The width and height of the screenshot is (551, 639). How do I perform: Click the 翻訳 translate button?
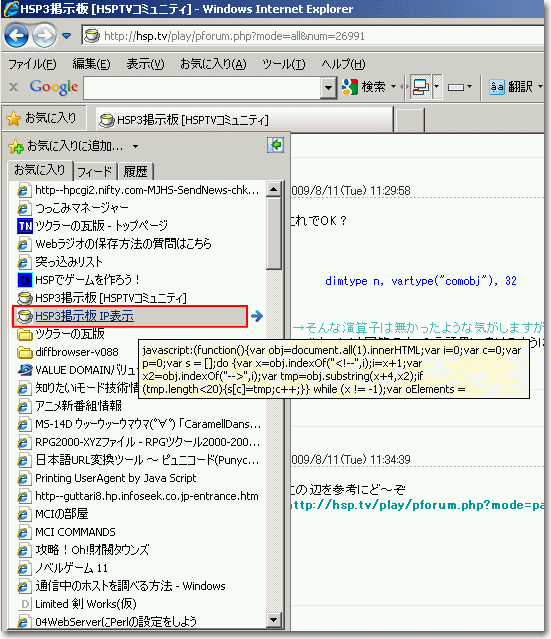point(511,86)
